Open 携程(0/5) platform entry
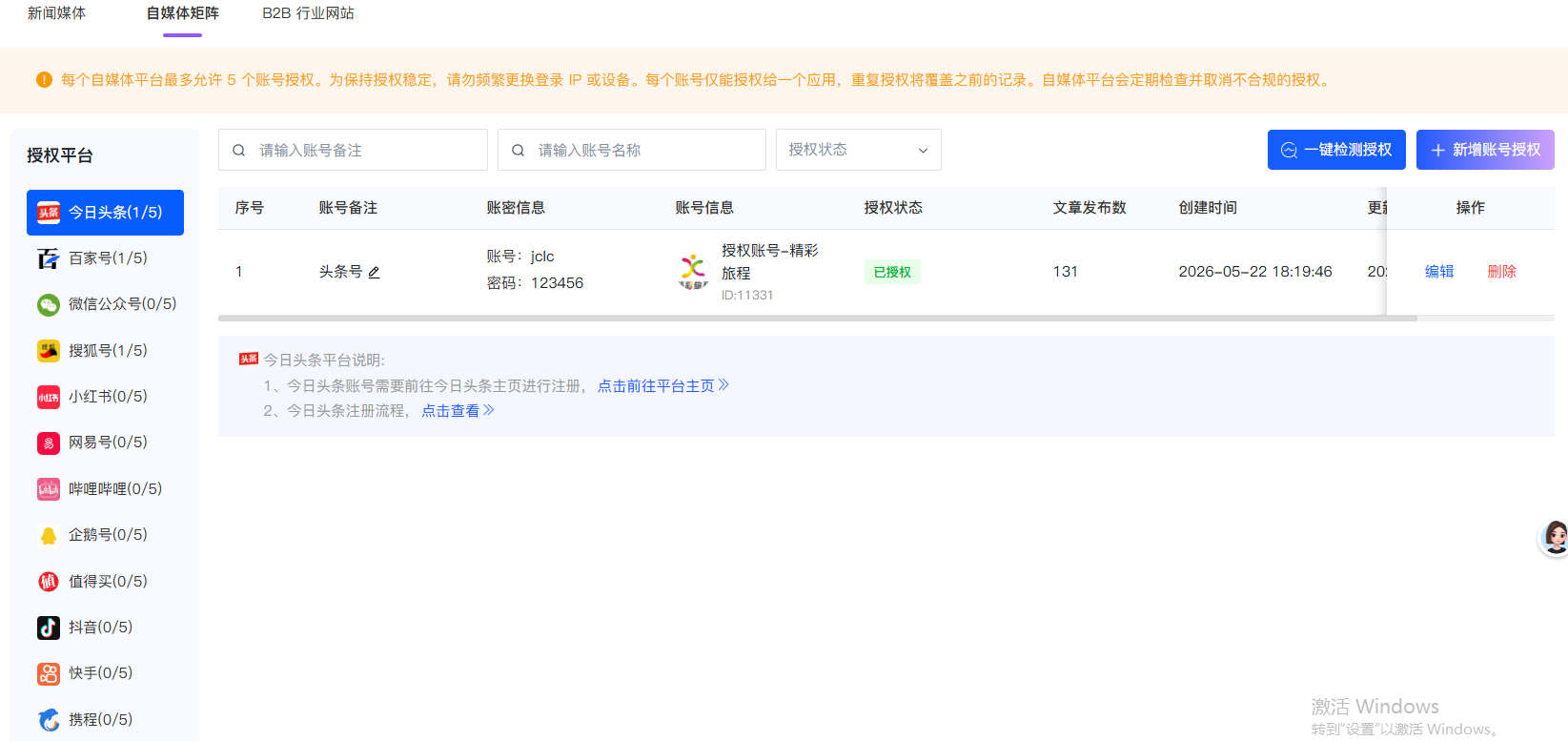 click(x=105, y=720)
